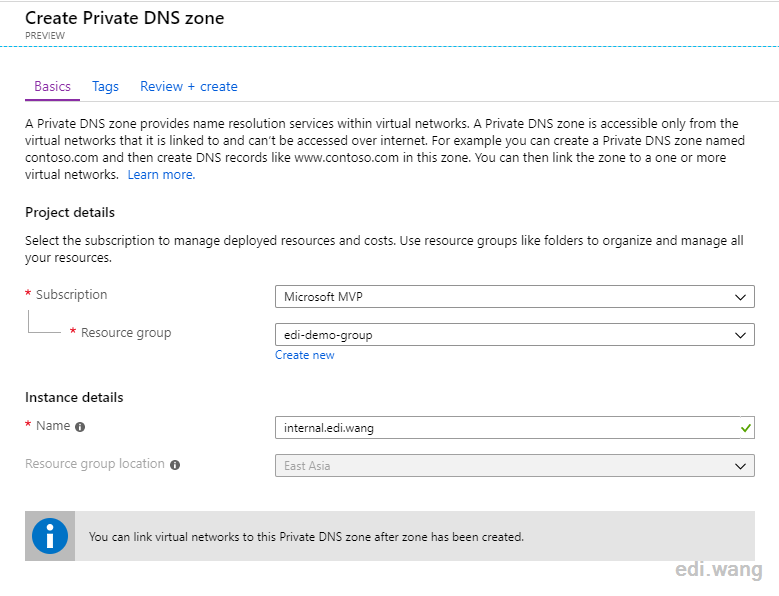Click info icon beside Resource group location
This screenshot has height=596, width=779.
point(175,465)
